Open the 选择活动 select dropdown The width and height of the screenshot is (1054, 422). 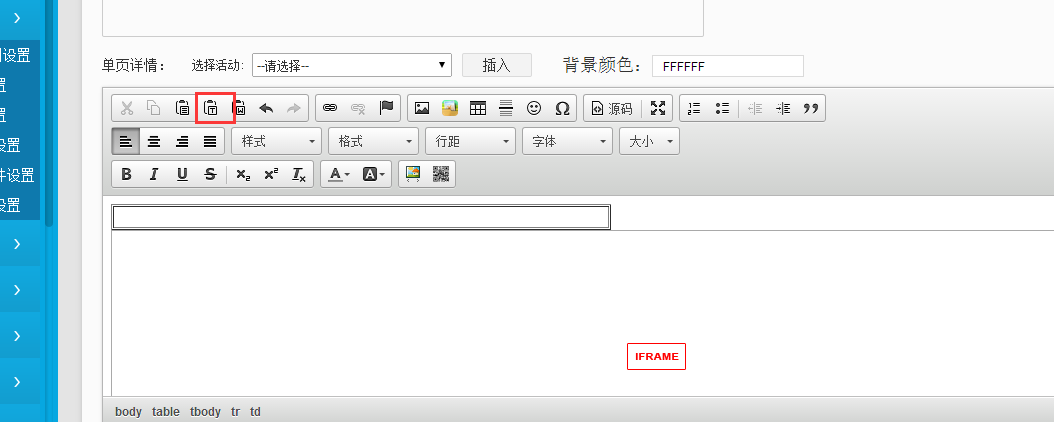coord(352,66)
